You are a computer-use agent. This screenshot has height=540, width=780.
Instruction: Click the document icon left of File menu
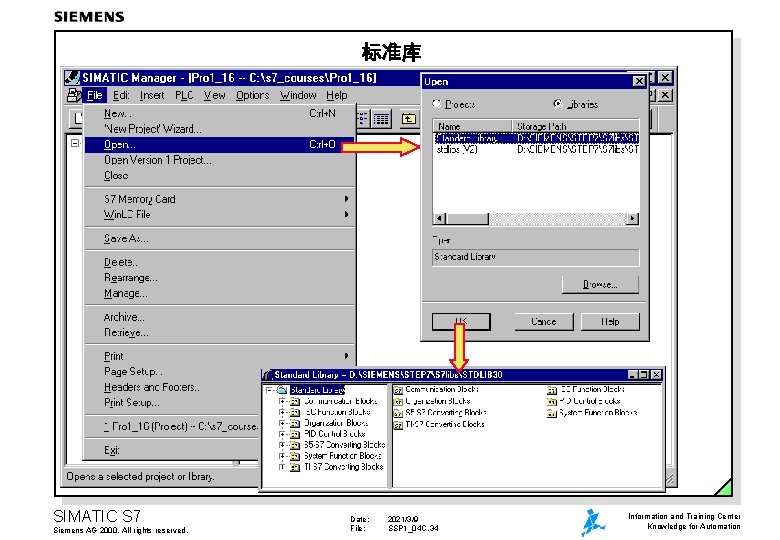pyautogui.click(x=74, y=95)
